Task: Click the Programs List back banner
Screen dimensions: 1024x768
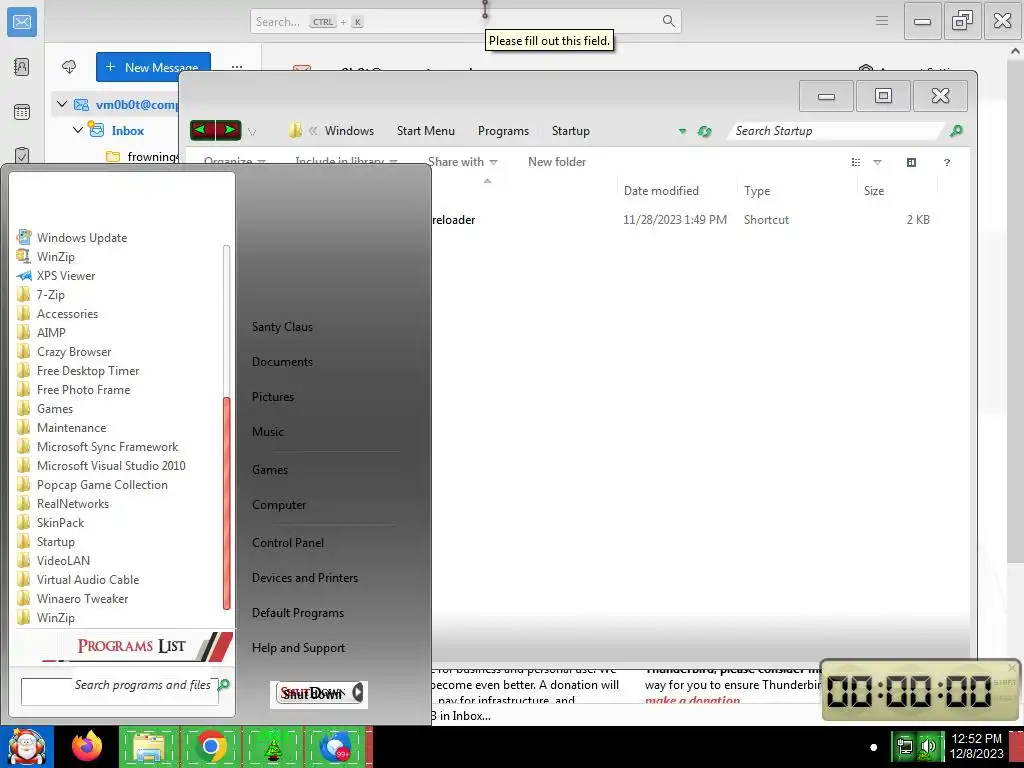Action: click(x=122, y=646)
